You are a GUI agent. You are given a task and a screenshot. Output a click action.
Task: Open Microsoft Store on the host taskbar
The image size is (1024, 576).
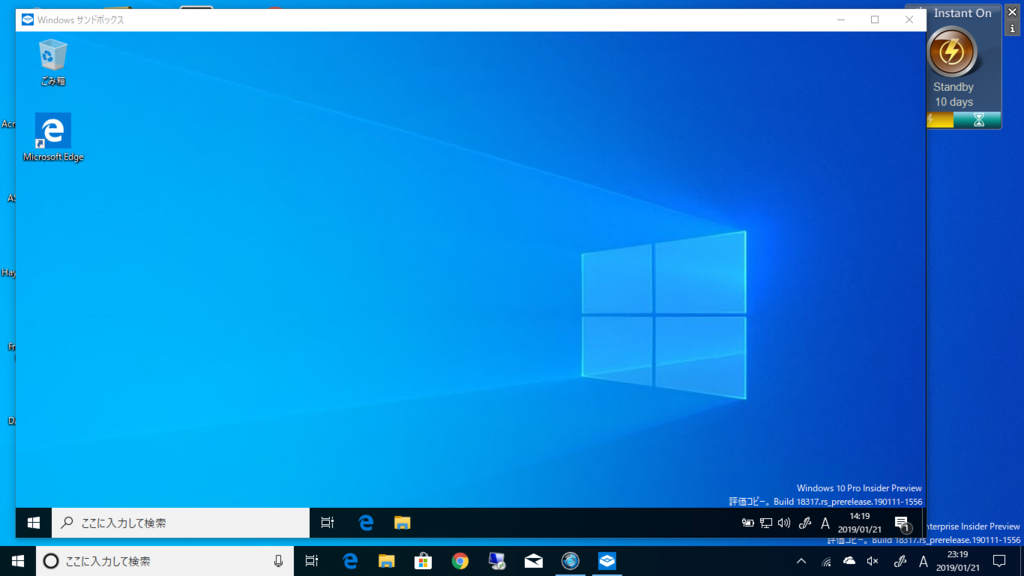click(x=423, y=561)
